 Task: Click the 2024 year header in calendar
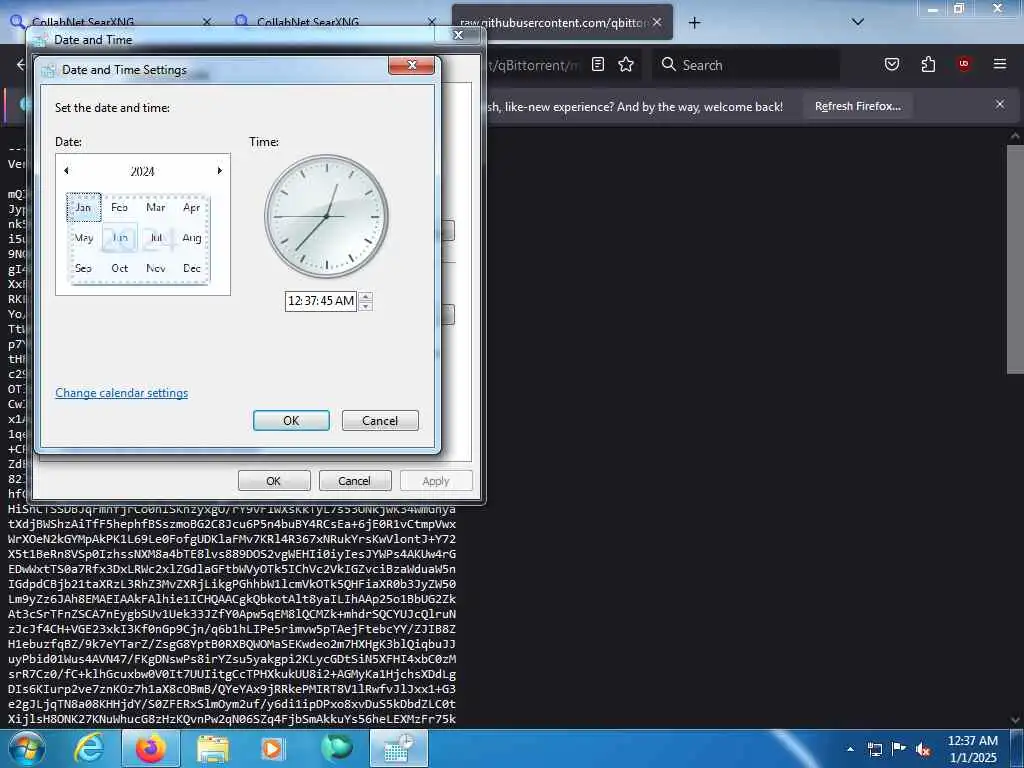142,172
